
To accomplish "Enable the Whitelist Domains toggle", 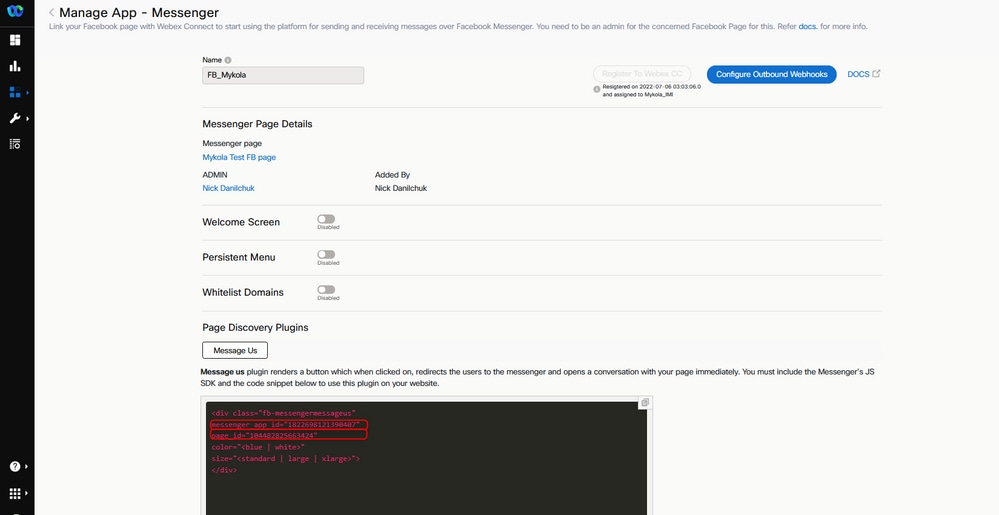I will pyautogui.click(x=326, y=289).
